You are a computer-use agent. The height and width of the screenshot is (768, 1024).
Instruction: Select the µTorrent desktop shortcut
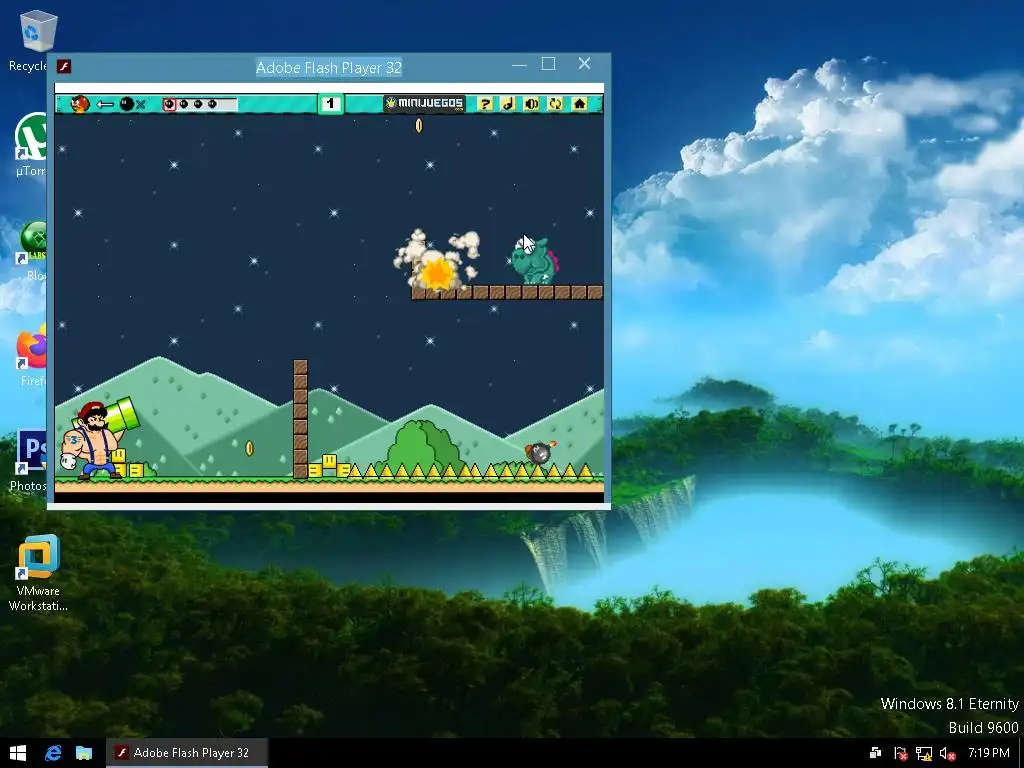tap(31, 145)
